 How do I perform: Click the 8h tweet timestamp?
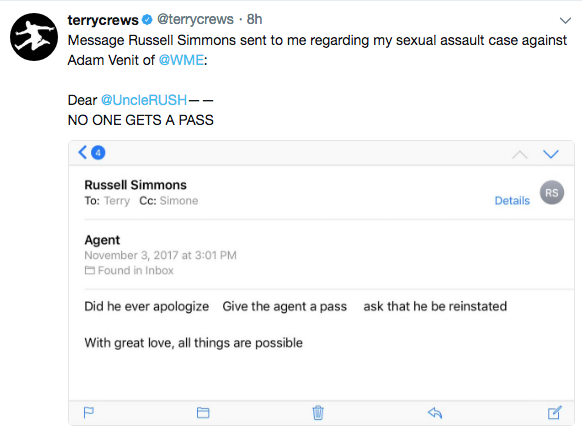pos(255,19)
